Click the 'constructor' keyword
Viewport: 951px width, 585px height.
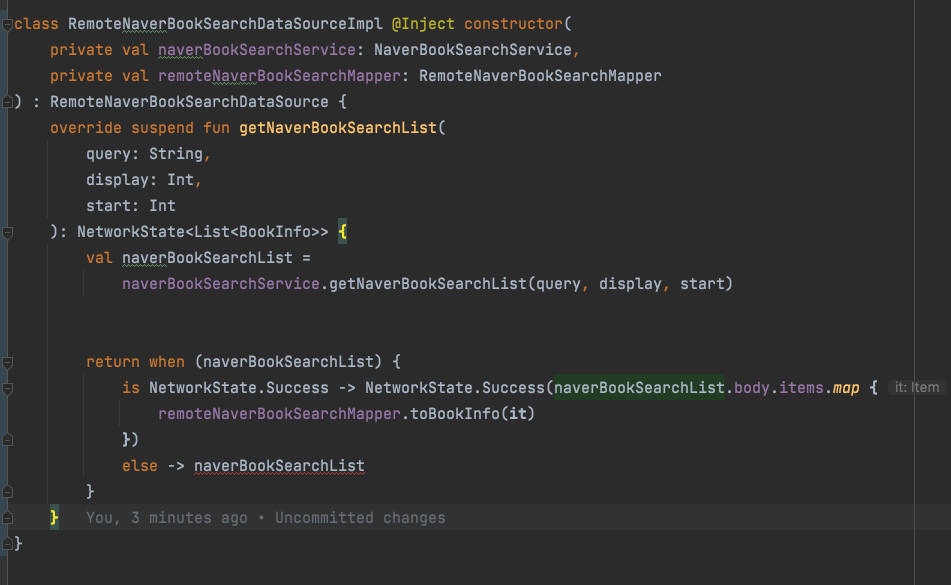click(x=514, y=24)
